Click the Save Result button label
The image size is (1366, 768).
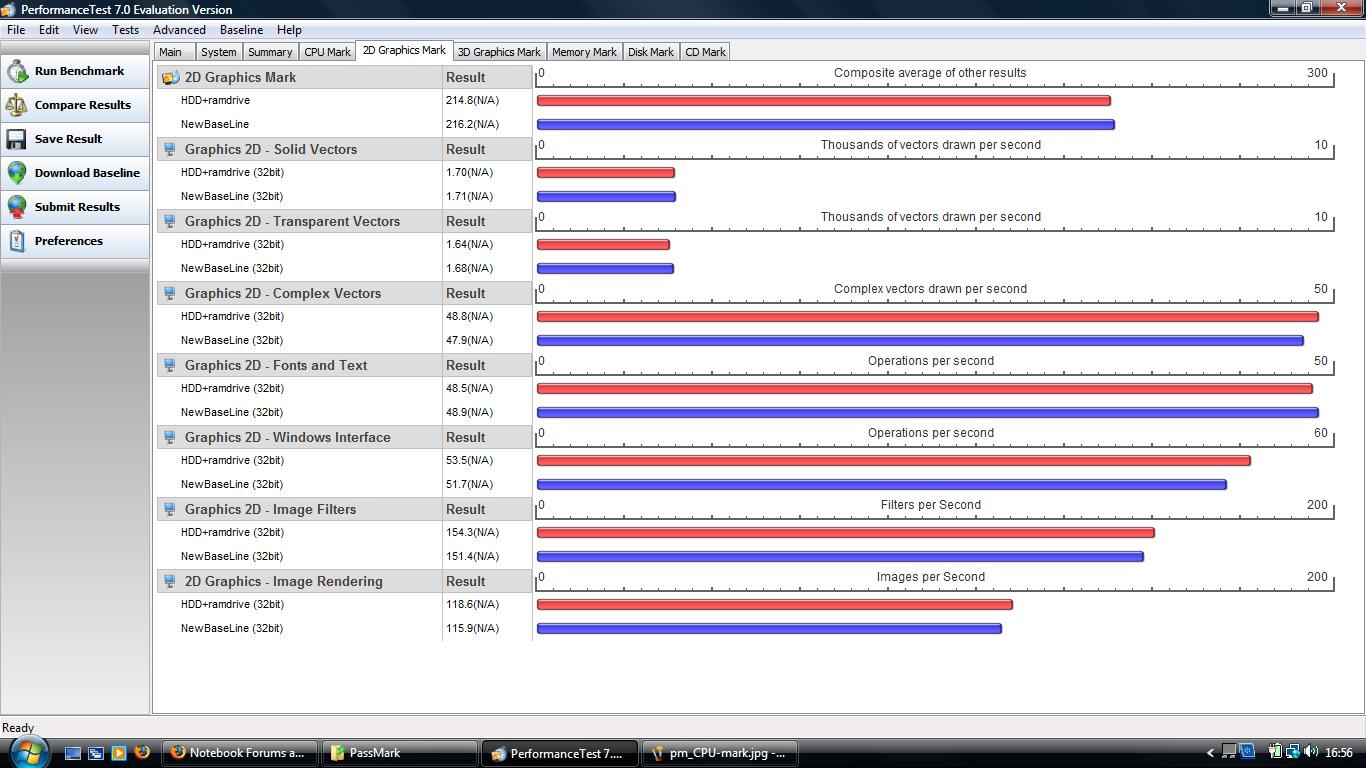(x=68, y=139)
